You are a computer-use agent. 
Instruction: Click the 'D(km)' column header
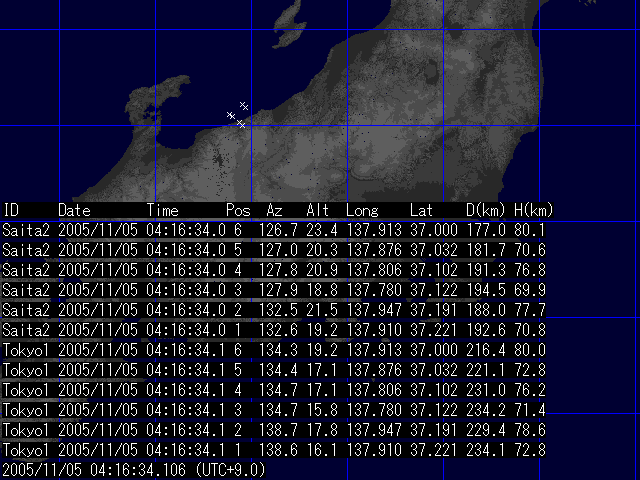coord(485,211)
